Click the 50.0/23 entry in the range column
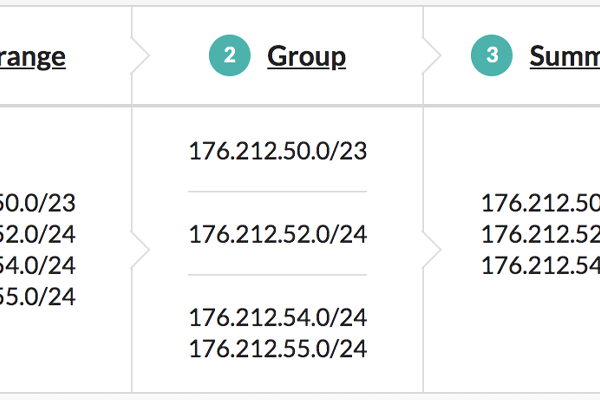This screenshot has width=600, height=400. [x=38, y=203]
